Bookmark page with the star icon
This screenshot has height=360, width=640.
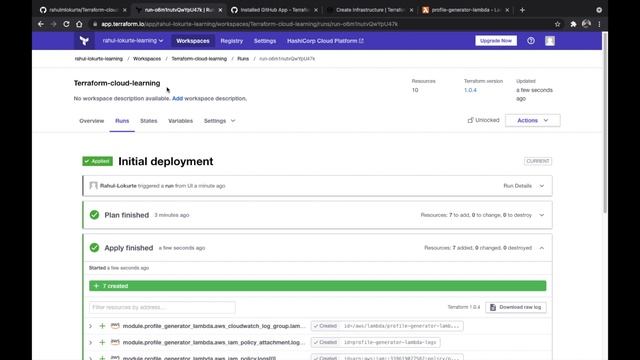click(x=558, y=24)
